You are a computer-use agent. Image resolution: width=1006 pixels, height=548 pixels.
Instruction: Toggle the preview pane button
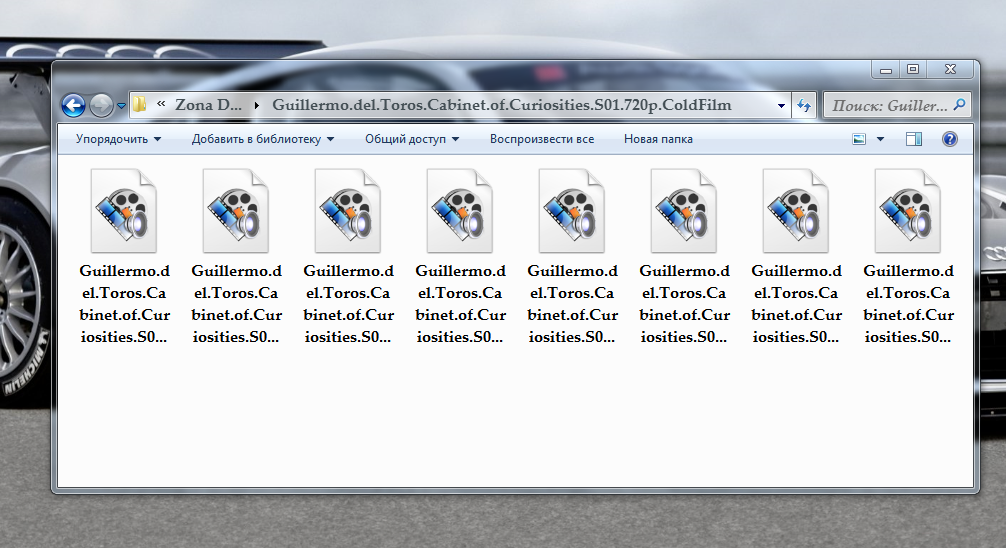(x=914, y=139)
